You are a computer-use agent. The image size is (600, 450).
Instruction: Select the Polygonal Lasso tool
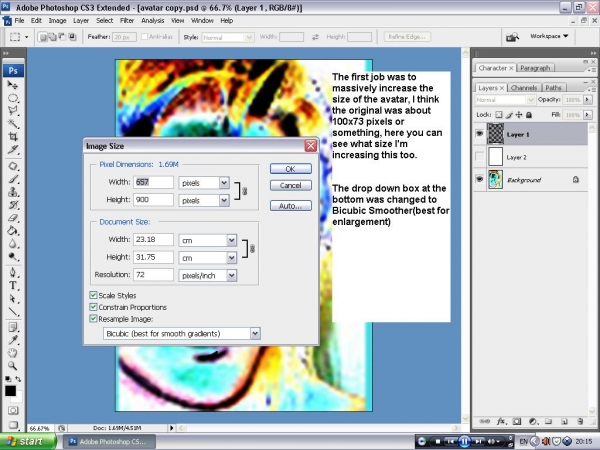[x=13, y=111]
